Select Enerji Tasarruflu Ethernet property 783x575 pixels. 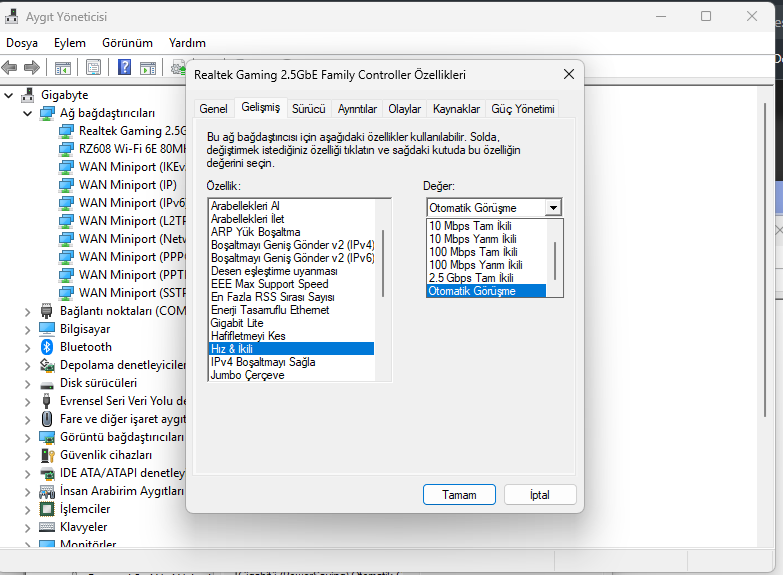(292, 310)
